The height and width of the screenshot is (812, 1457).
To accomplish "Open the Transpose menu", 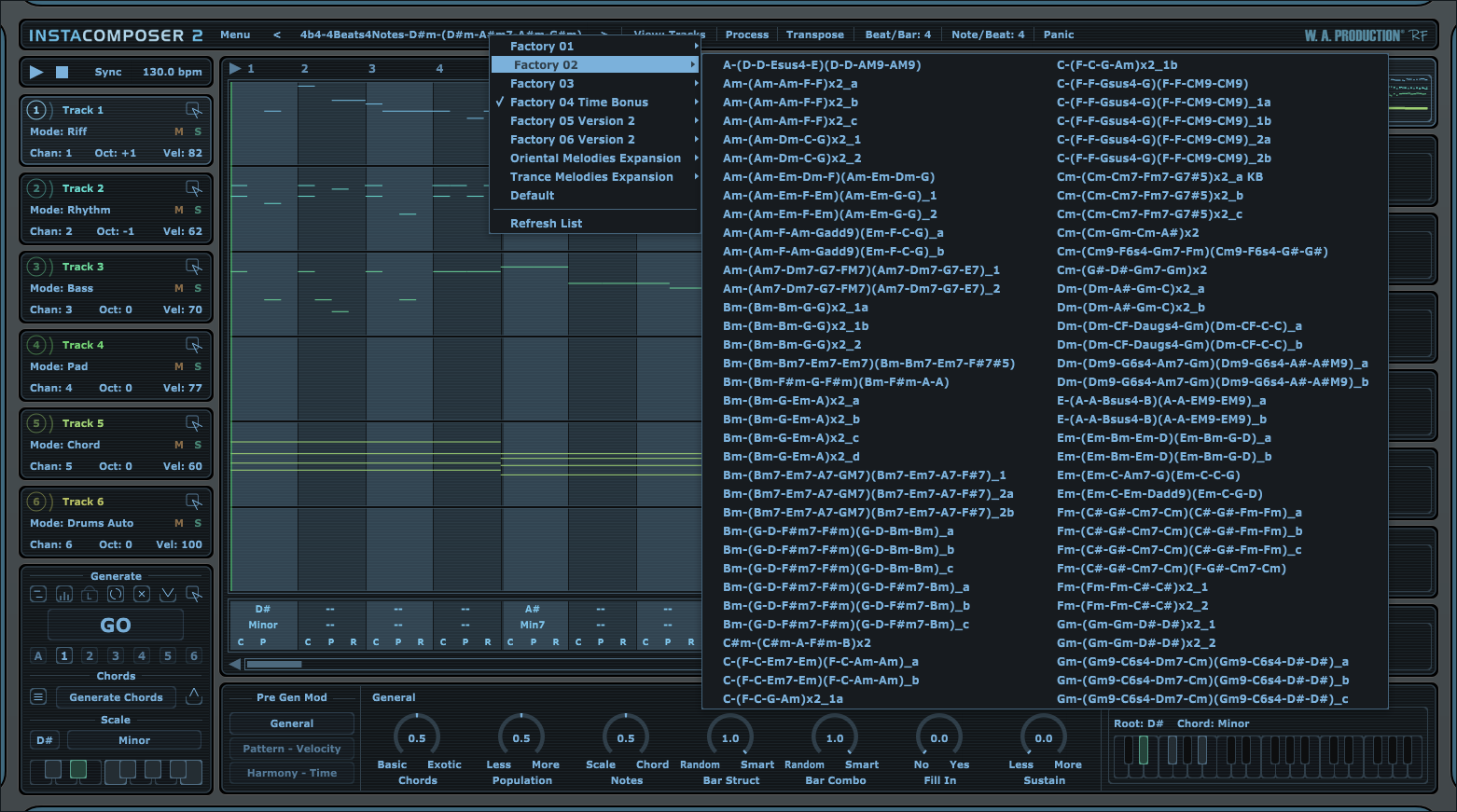I will pos(815,34).
